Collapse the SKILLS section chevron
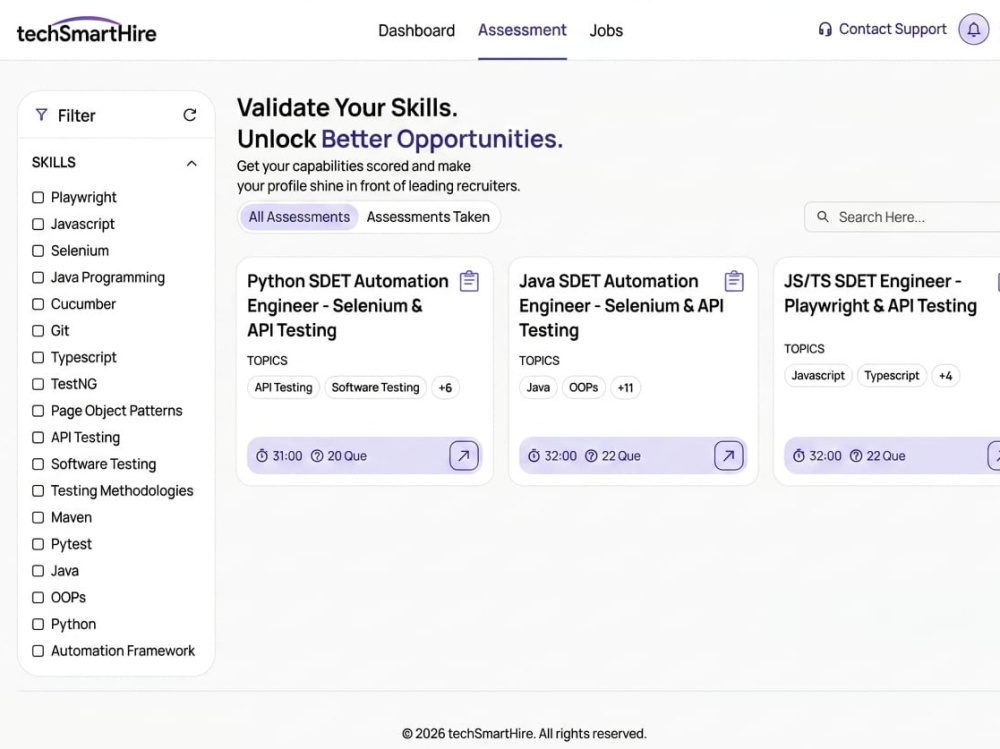Viewport: 1000px width, 749px height. [x=191, y=163]
